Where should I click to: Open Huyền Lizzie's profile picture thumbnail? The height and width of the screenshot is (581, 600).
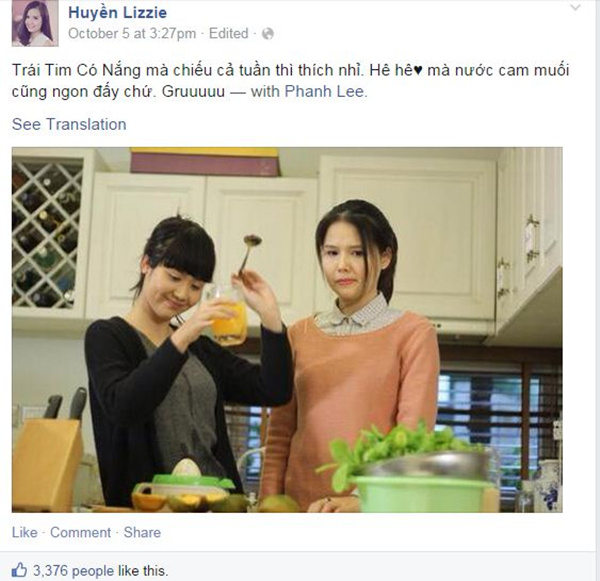click(x=35, y=23)
